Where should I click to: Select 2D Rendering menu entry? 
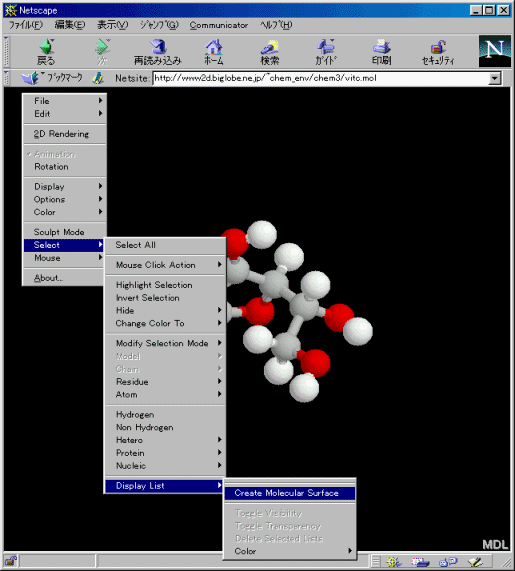click(x=64, y=134)
